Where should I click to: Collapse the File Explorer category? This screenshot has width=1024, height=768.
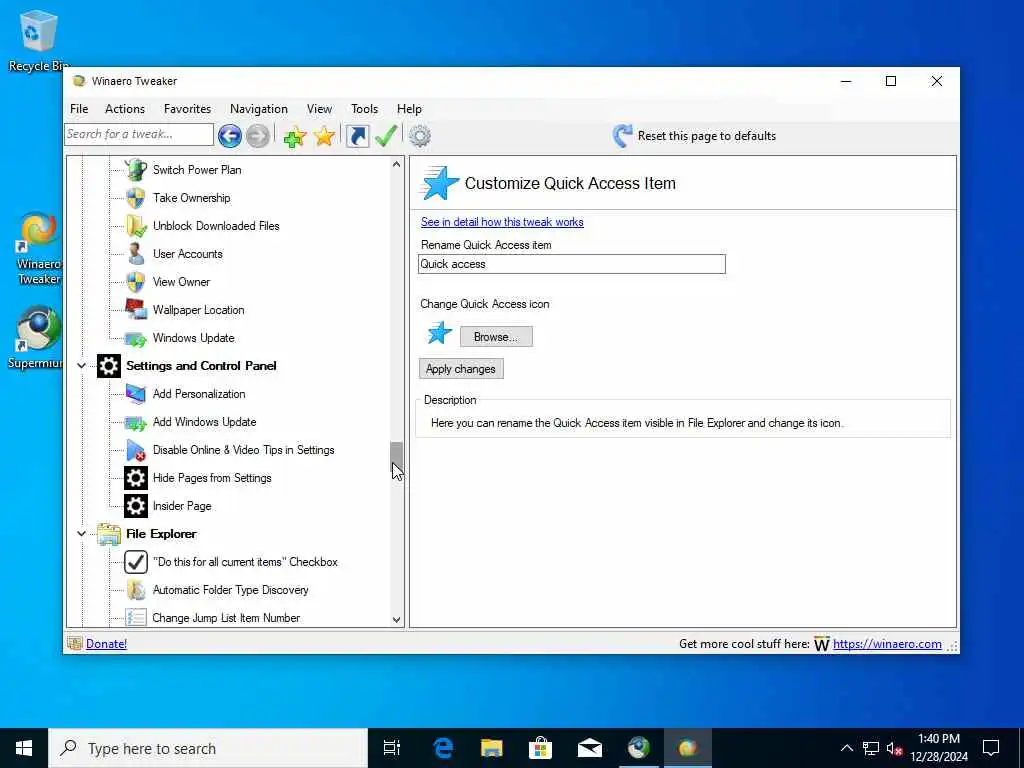pos(82,534)
